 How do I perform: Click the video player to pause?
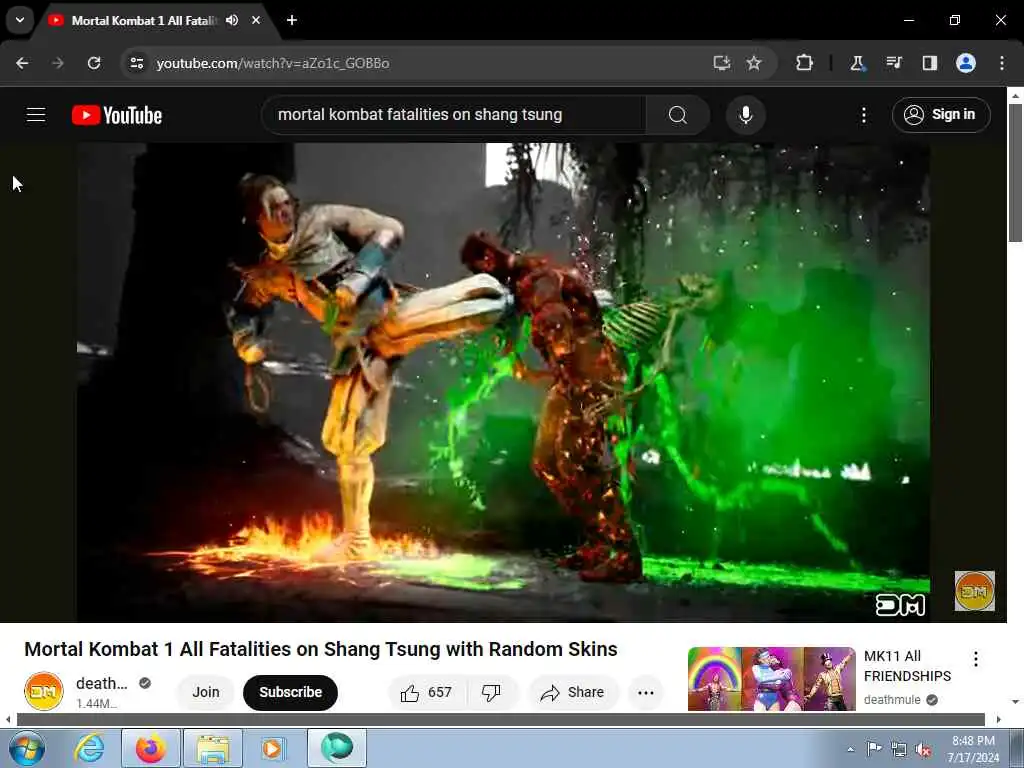tap(504, 382)
